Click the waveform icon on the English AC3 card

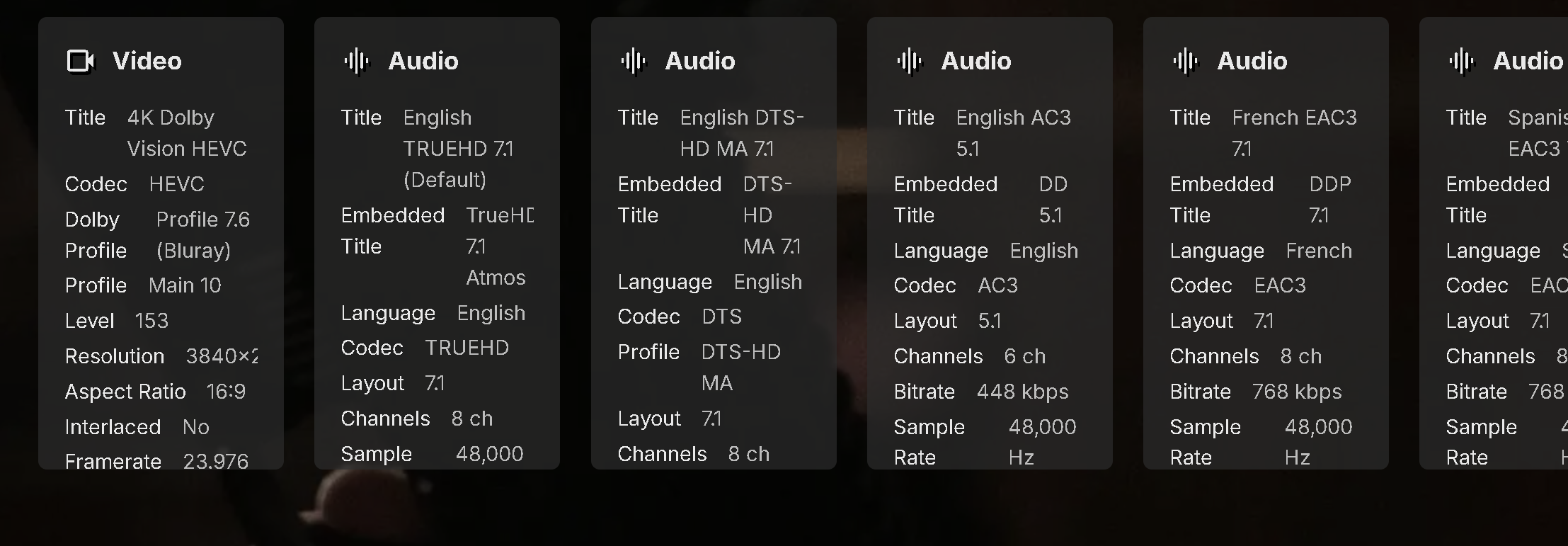click(x=909, y=62)
